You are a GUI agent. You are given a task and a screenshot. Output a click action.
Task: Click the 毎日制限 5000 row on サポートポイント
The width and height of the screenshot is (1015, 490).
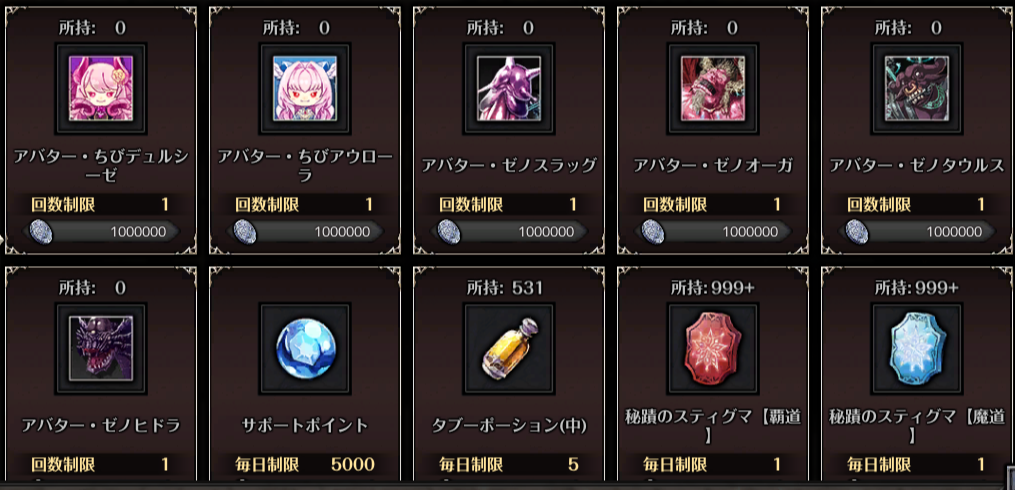[x=305, y=464]
